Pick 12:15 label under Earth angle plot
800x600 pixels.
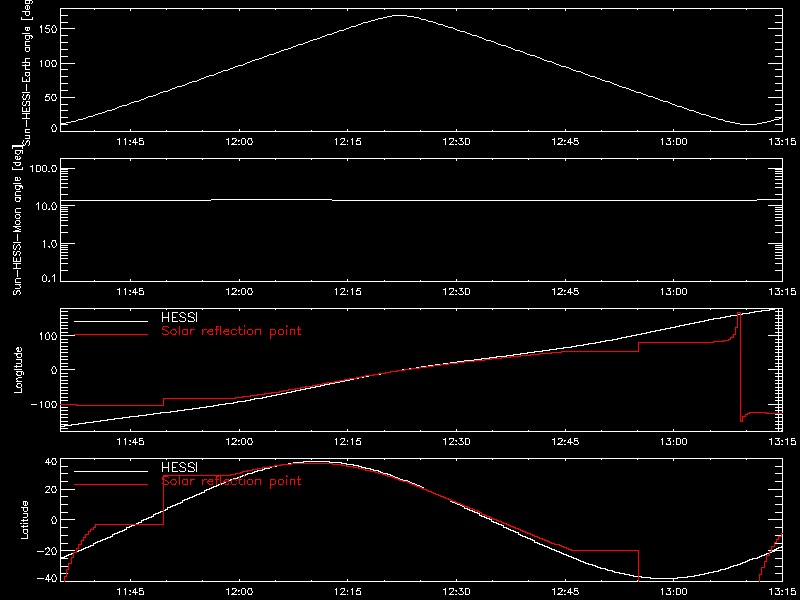[x=348, y=142]
